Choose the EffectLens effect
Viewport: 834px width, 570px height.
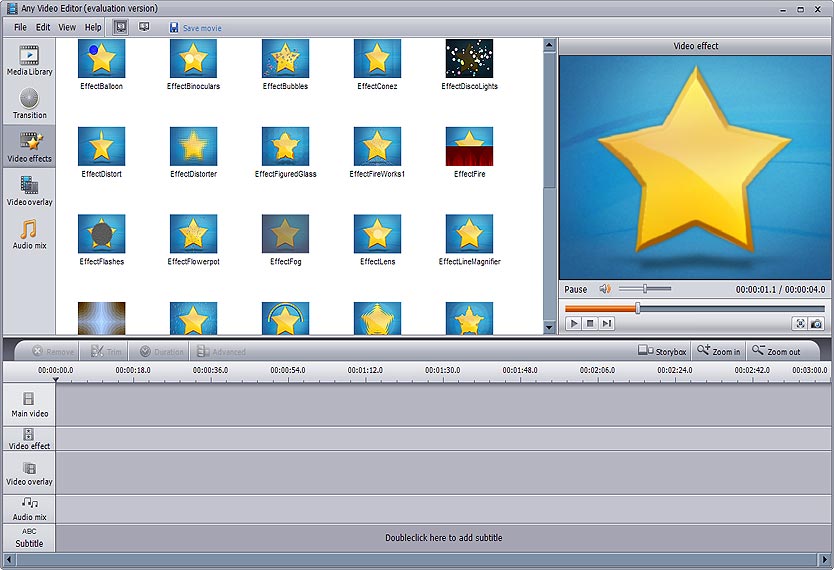click(378, 234)
